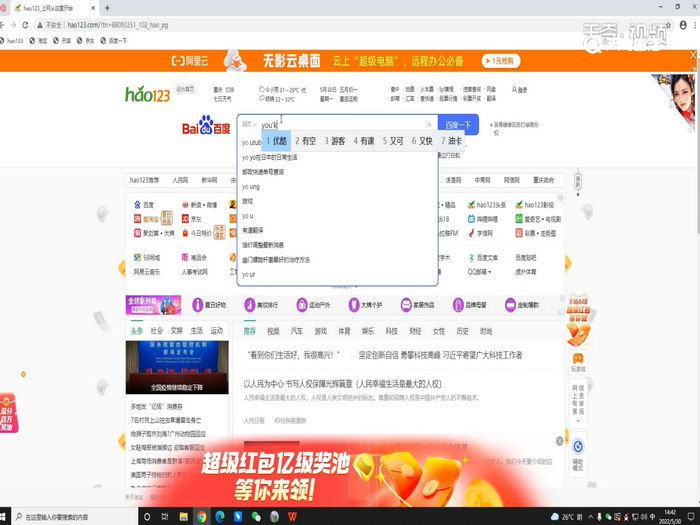
Task: Reload the page with browser refresh button
Action: tap(25, 25)
